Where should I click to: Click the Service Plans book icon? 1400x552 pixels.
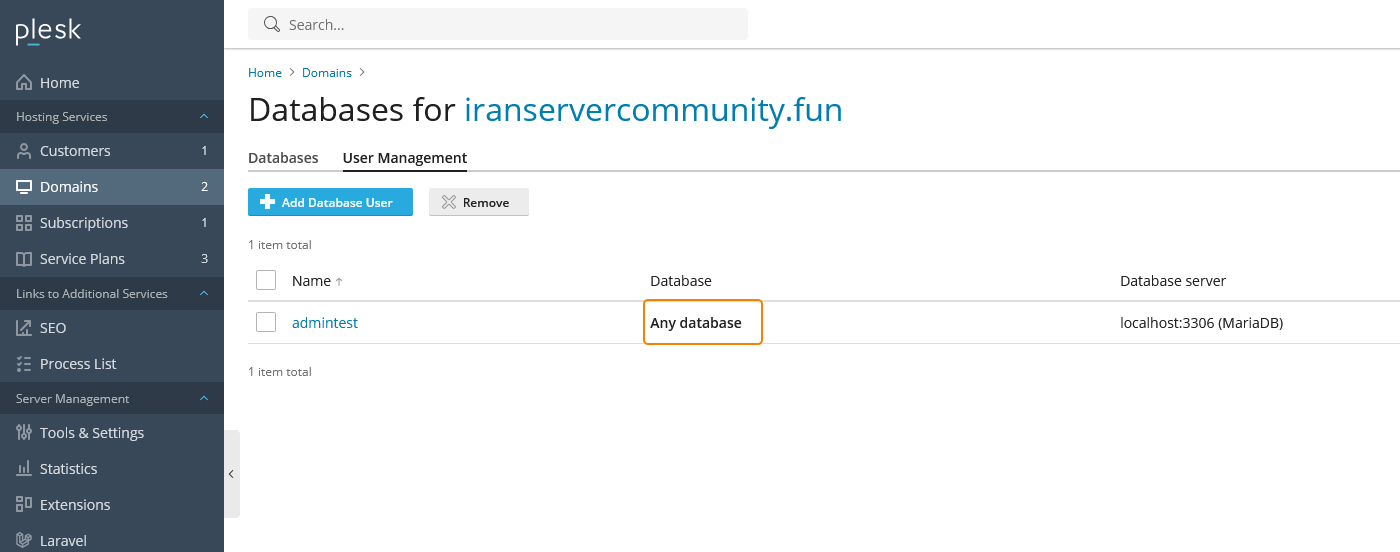[x=24, y=259]
